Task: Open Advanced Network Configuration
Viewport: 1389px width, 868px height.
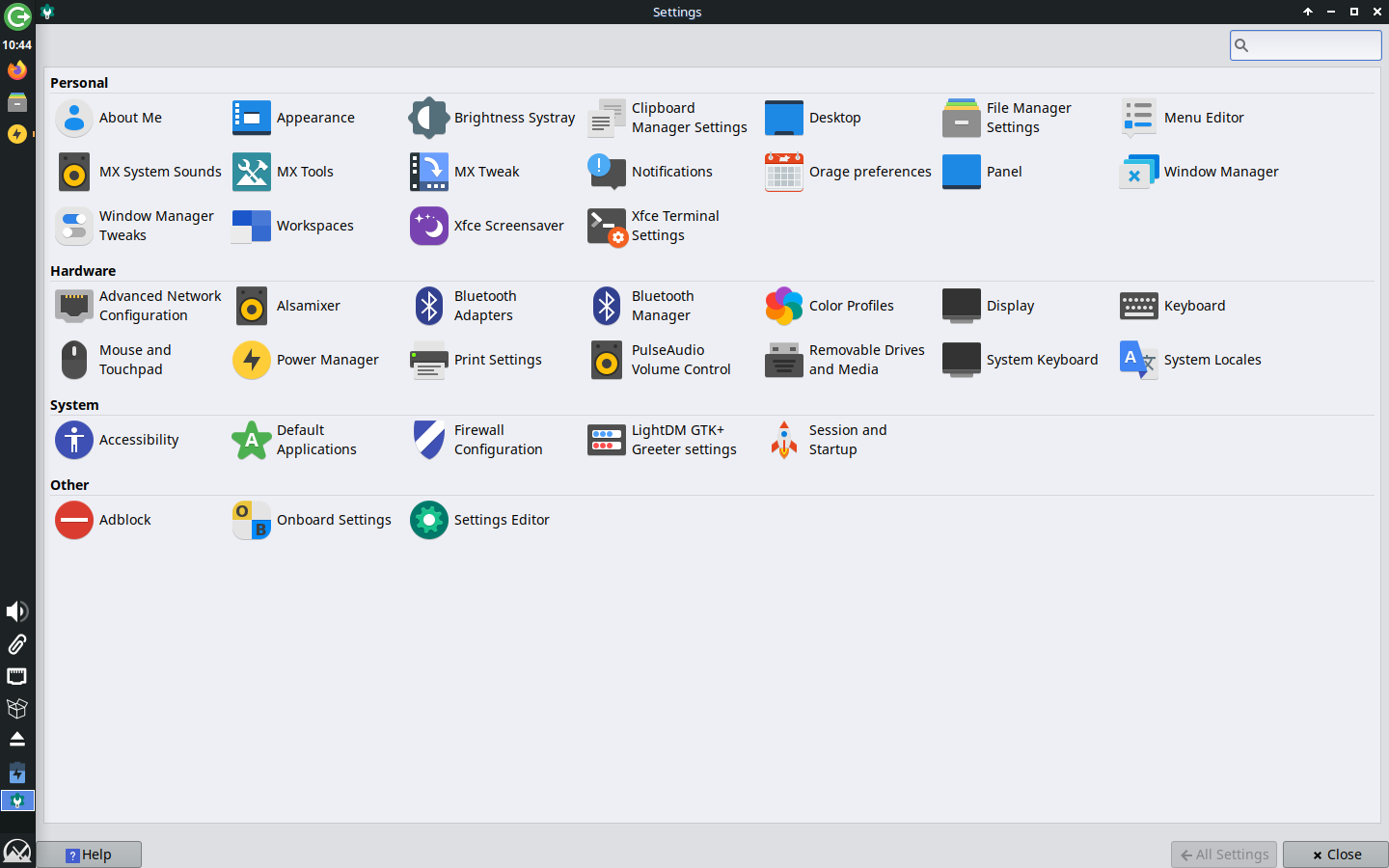Action: 139,306
